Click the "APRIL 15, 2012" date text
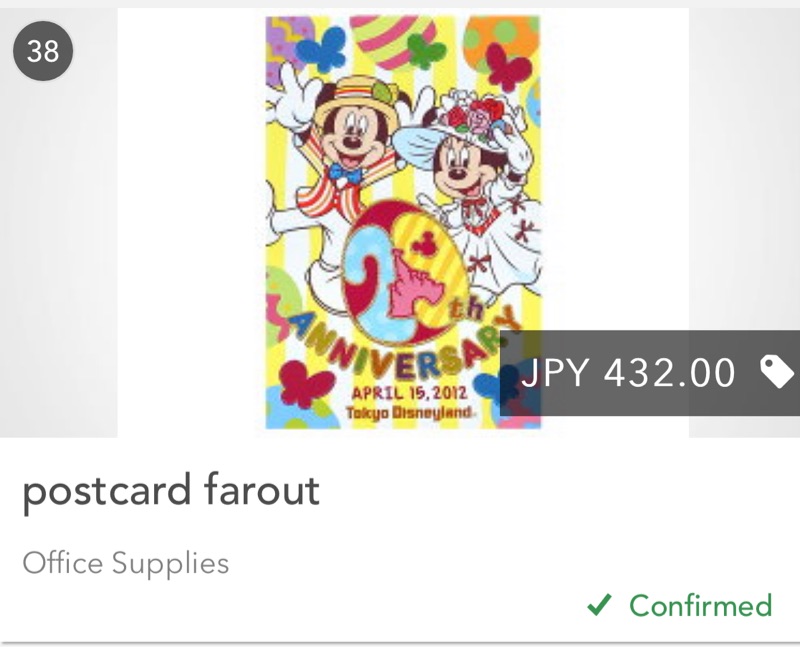This screenshot has height=647, width=800. [403, 393]
